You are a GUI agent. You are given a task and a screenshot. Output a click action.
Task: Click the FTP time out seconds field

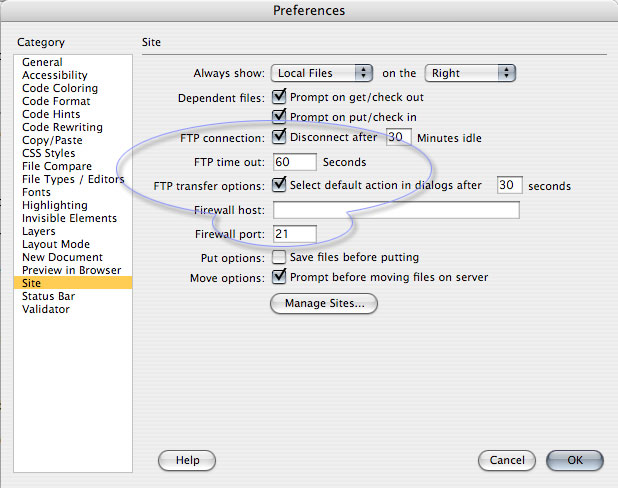[x=294, y=162]
